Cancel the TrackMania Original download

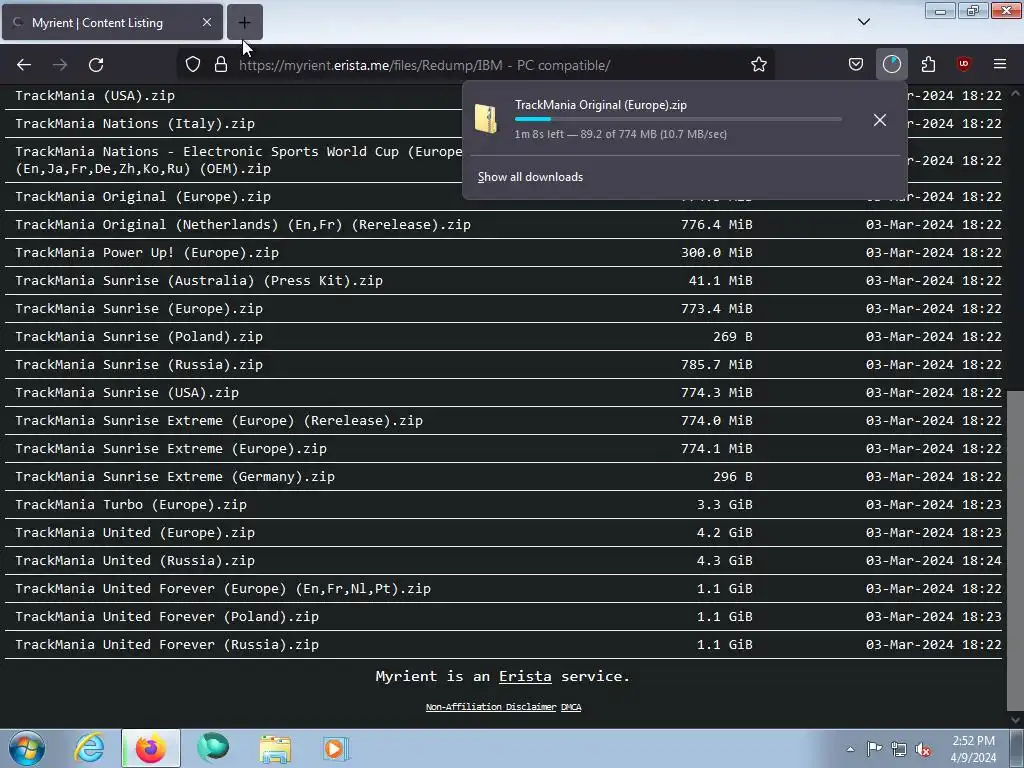[x=880, y=120]
